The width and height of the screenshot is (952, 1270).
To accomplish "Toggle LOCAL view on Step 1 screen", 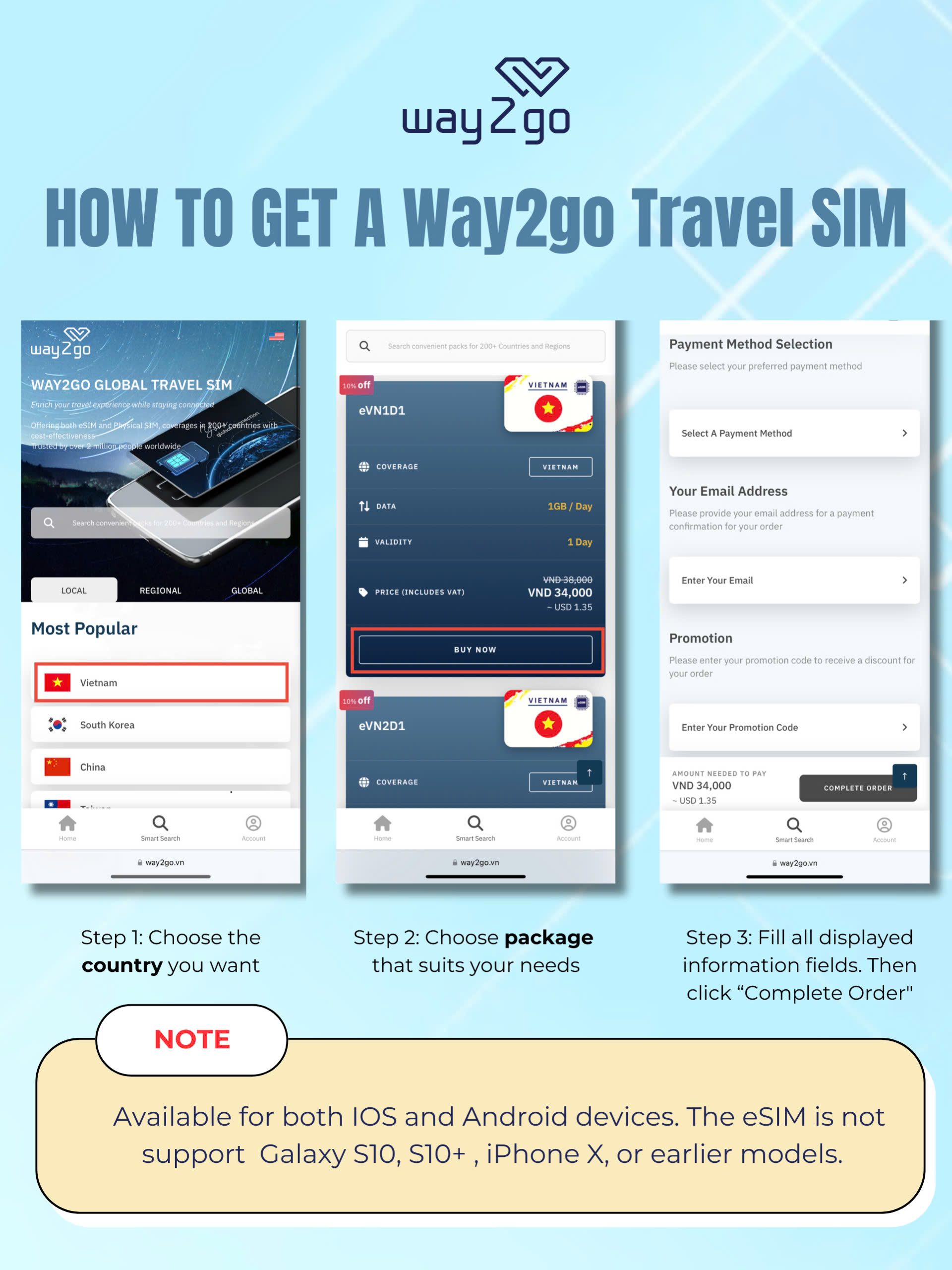I will (74, 592).
